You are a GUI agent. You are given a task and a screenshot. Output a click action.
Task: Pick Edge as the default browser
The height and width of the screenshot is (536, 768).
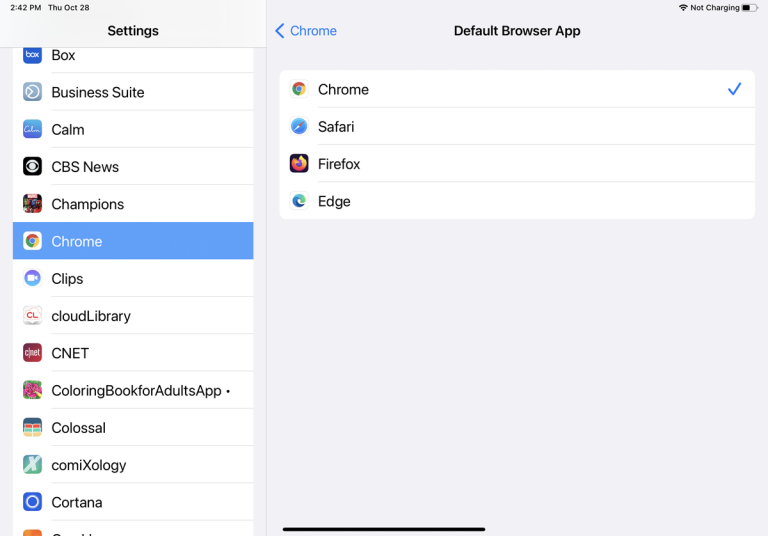click(516, 201)
